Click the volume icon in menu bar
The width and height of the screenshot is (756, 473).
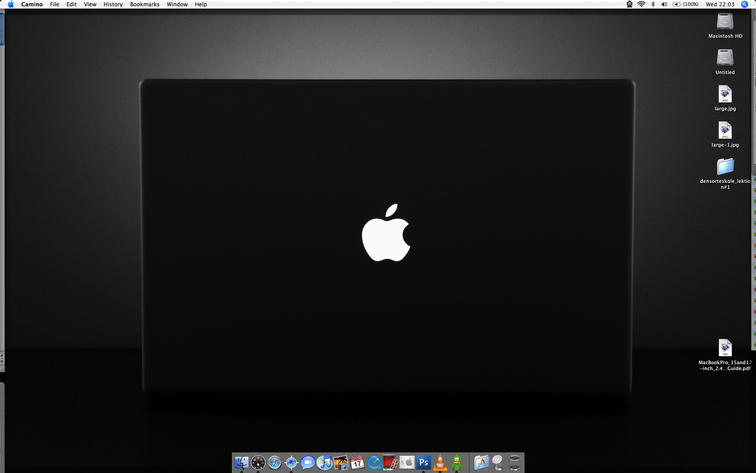[x=664, y=4]
